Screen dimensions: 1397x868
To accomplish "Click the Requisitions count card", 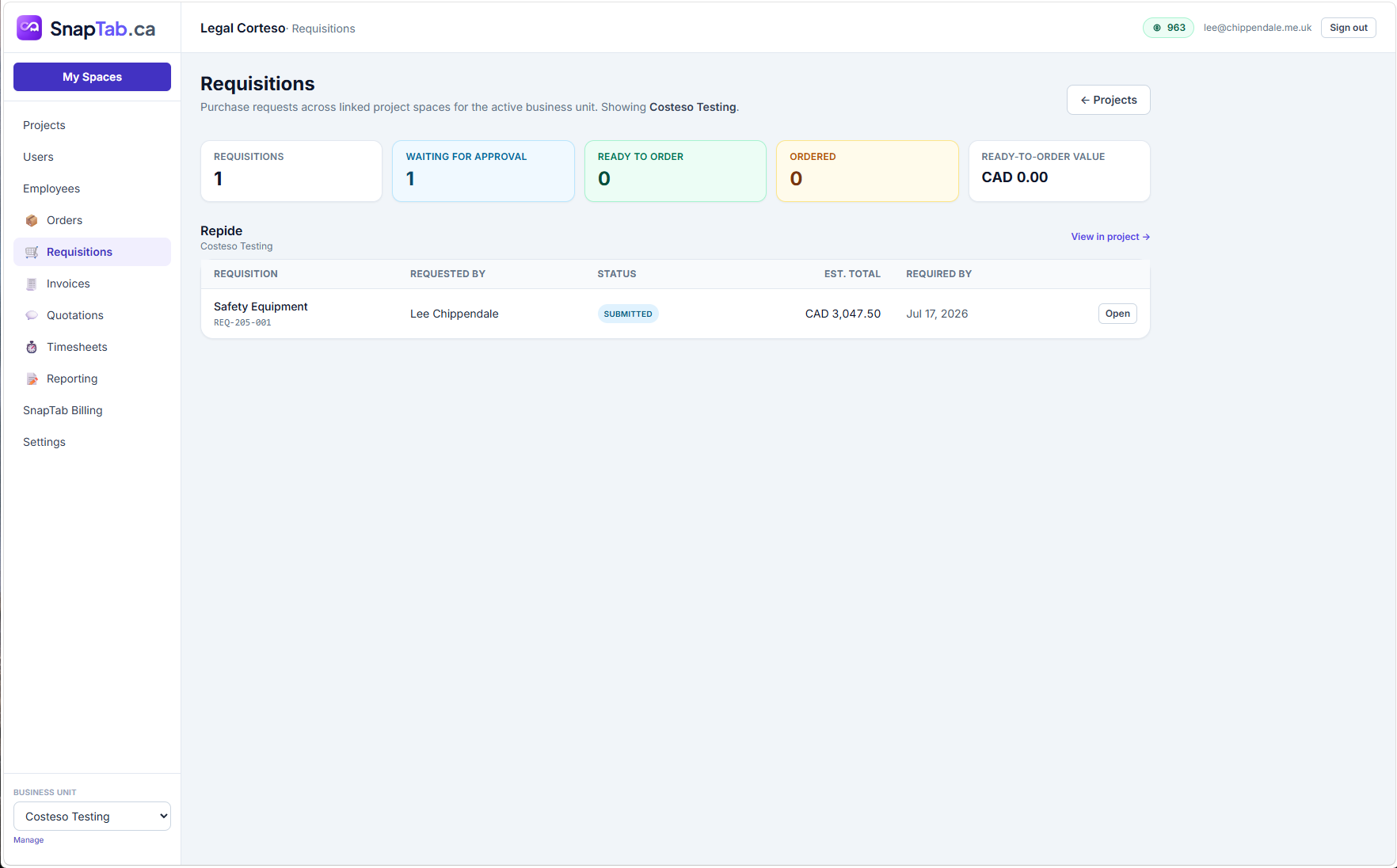I will pos(291,171).
